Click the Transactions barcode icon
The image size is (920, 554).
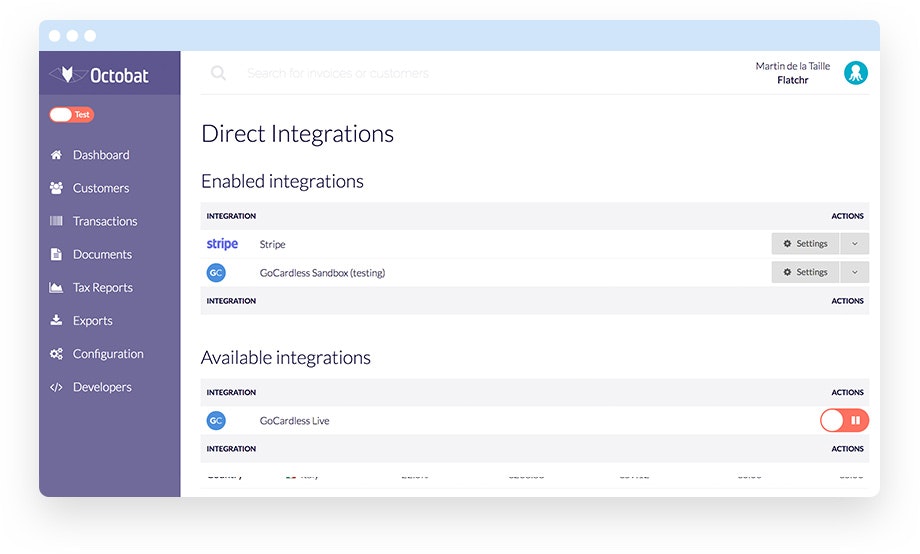pos(56,221)
